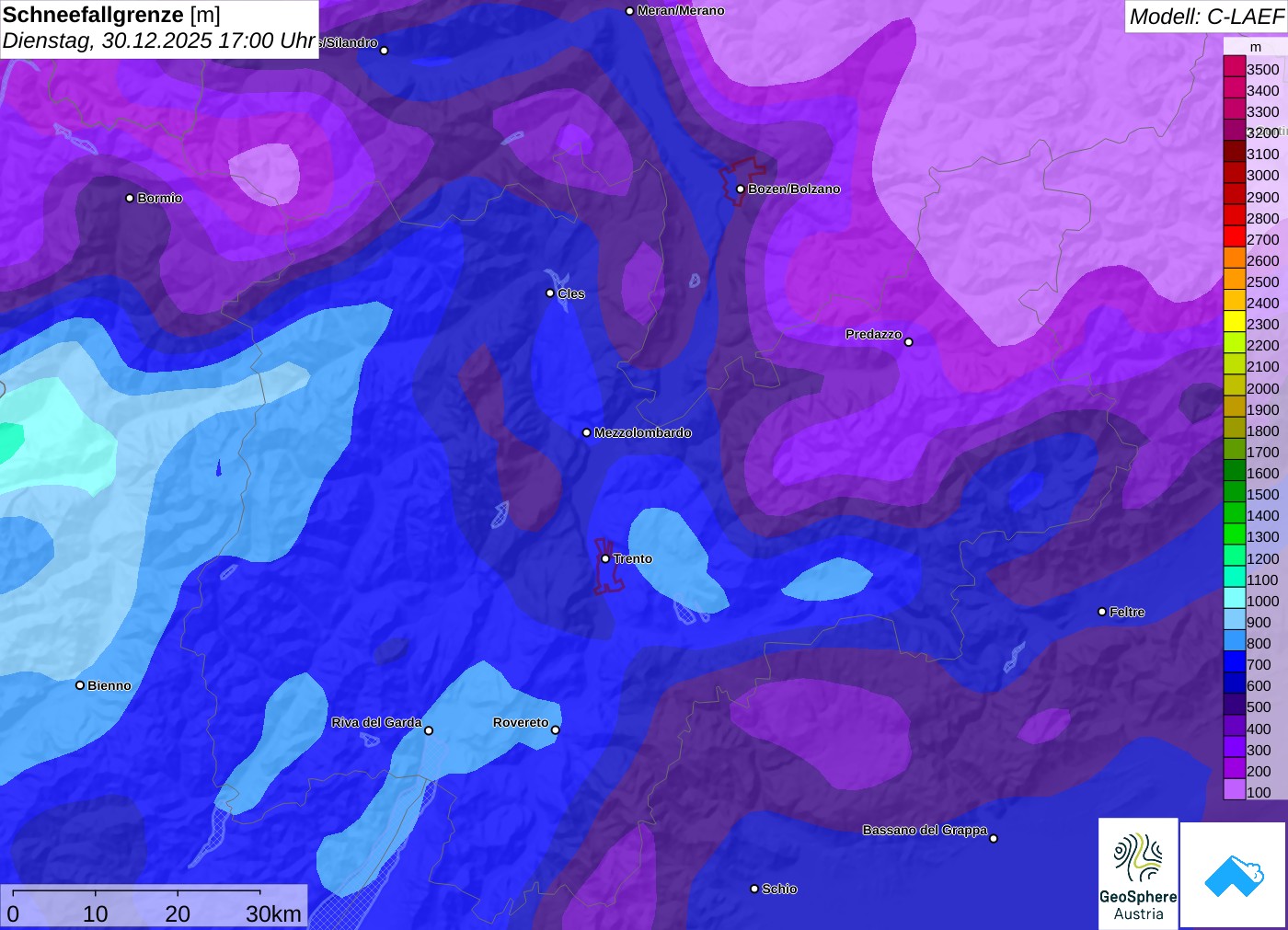Viewport: 1288px width, 930px height.
Task: Click the Trento city marker dot
Action: (605, 558)
